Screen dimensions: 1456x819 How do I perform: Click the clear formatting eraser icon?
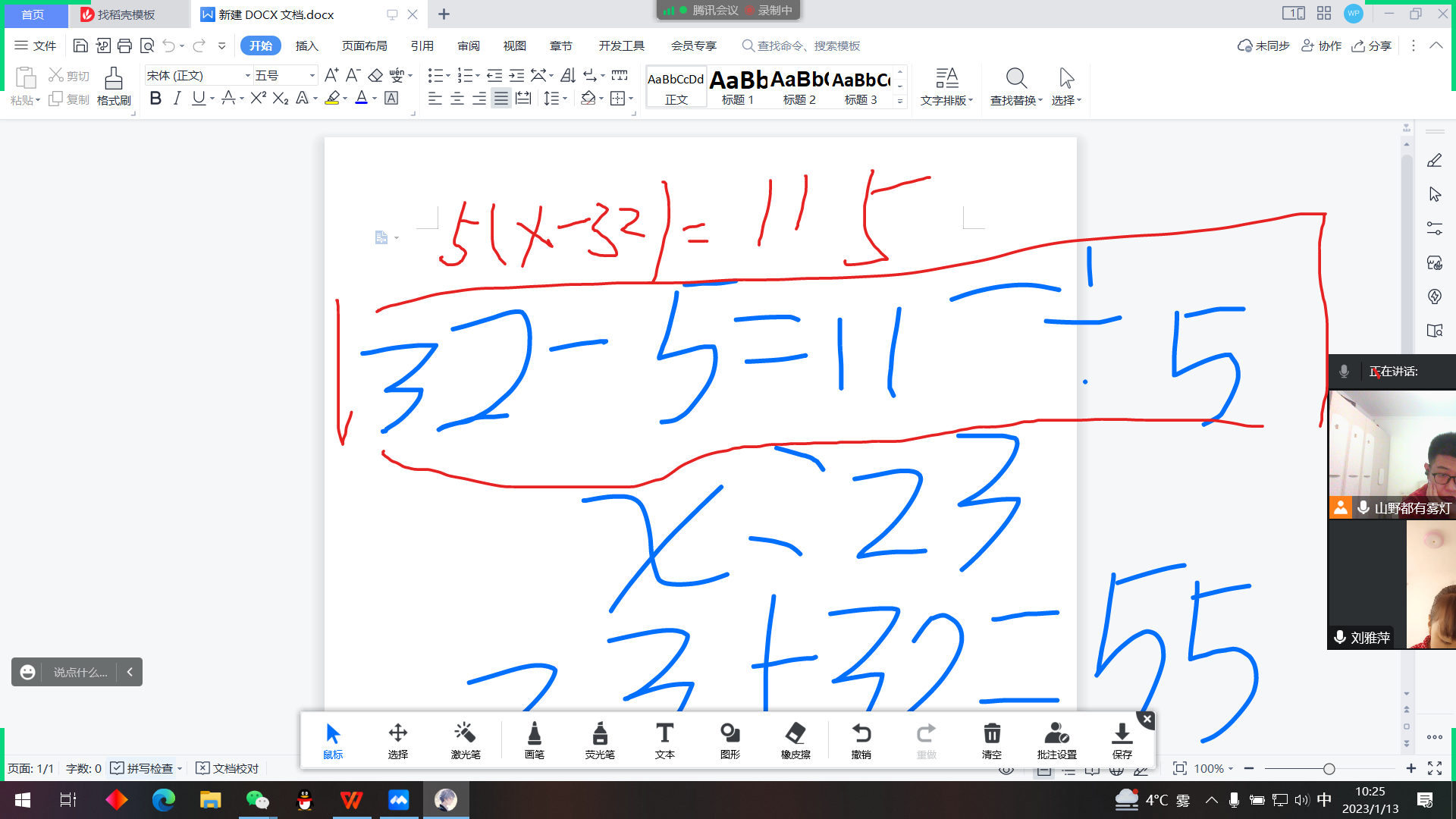point(375,75)
